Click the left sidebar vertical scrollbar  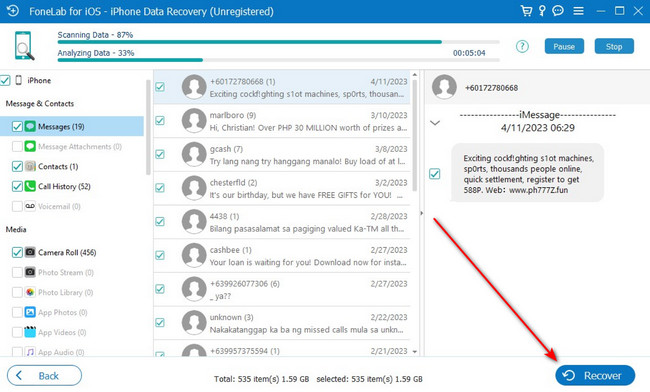point(148,127)
